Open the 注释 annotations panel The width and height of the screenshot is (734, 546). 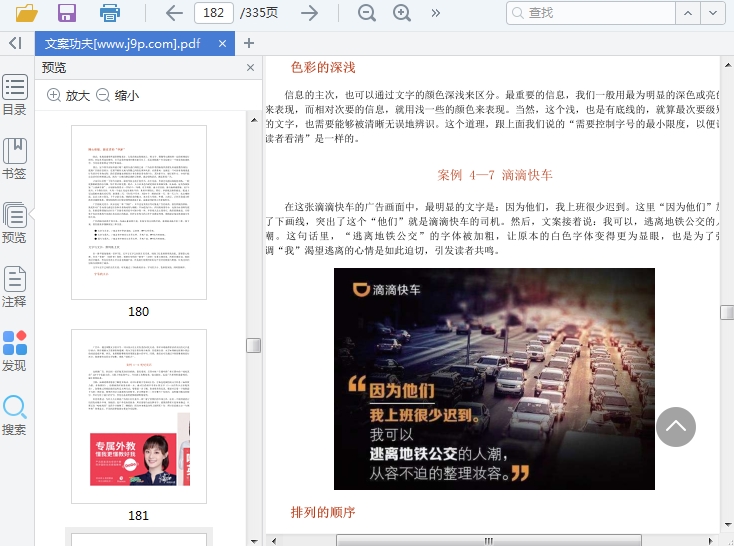[x=15, y=287]
